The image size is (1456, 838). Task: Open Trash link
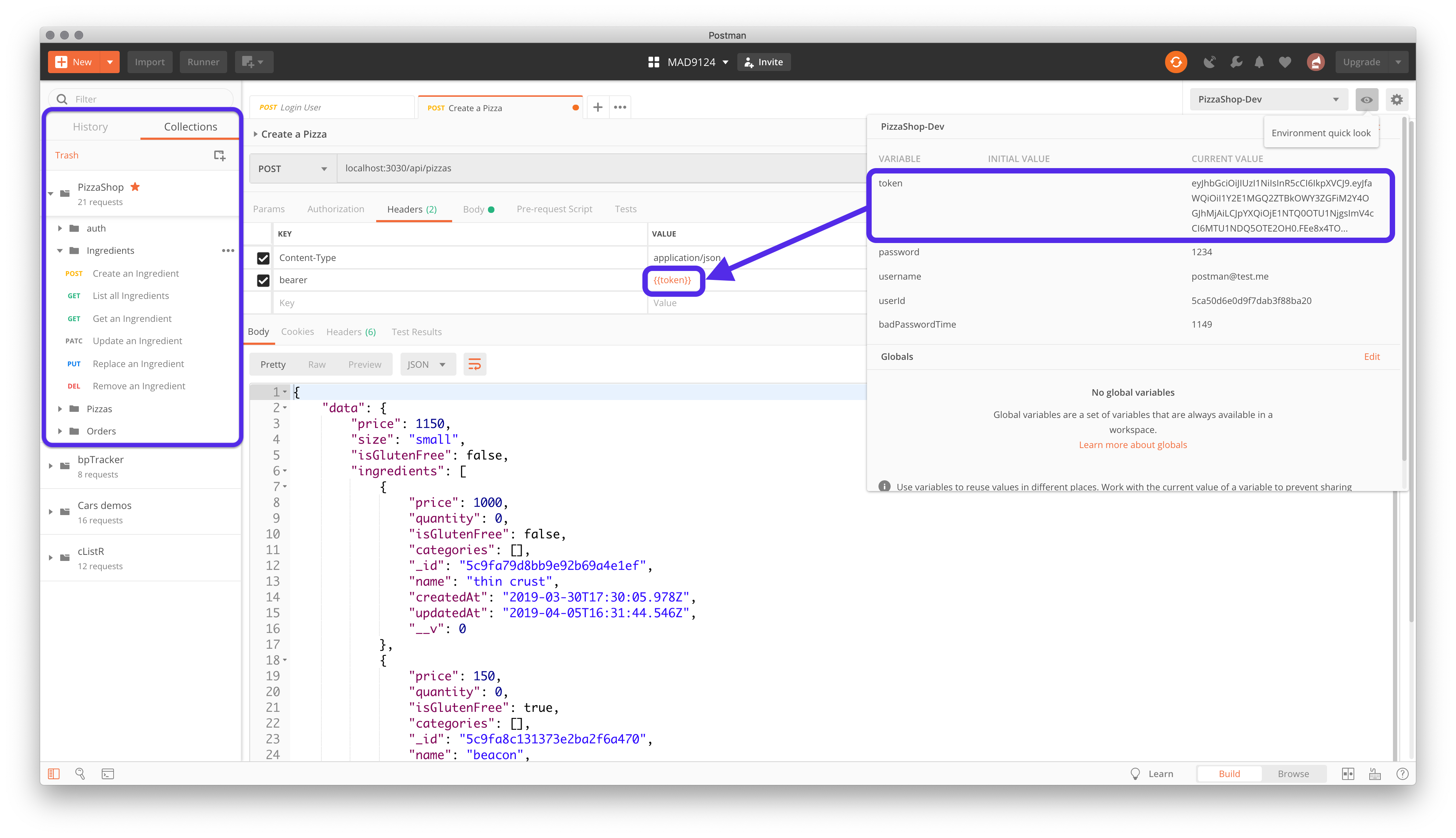coord(67,156)
